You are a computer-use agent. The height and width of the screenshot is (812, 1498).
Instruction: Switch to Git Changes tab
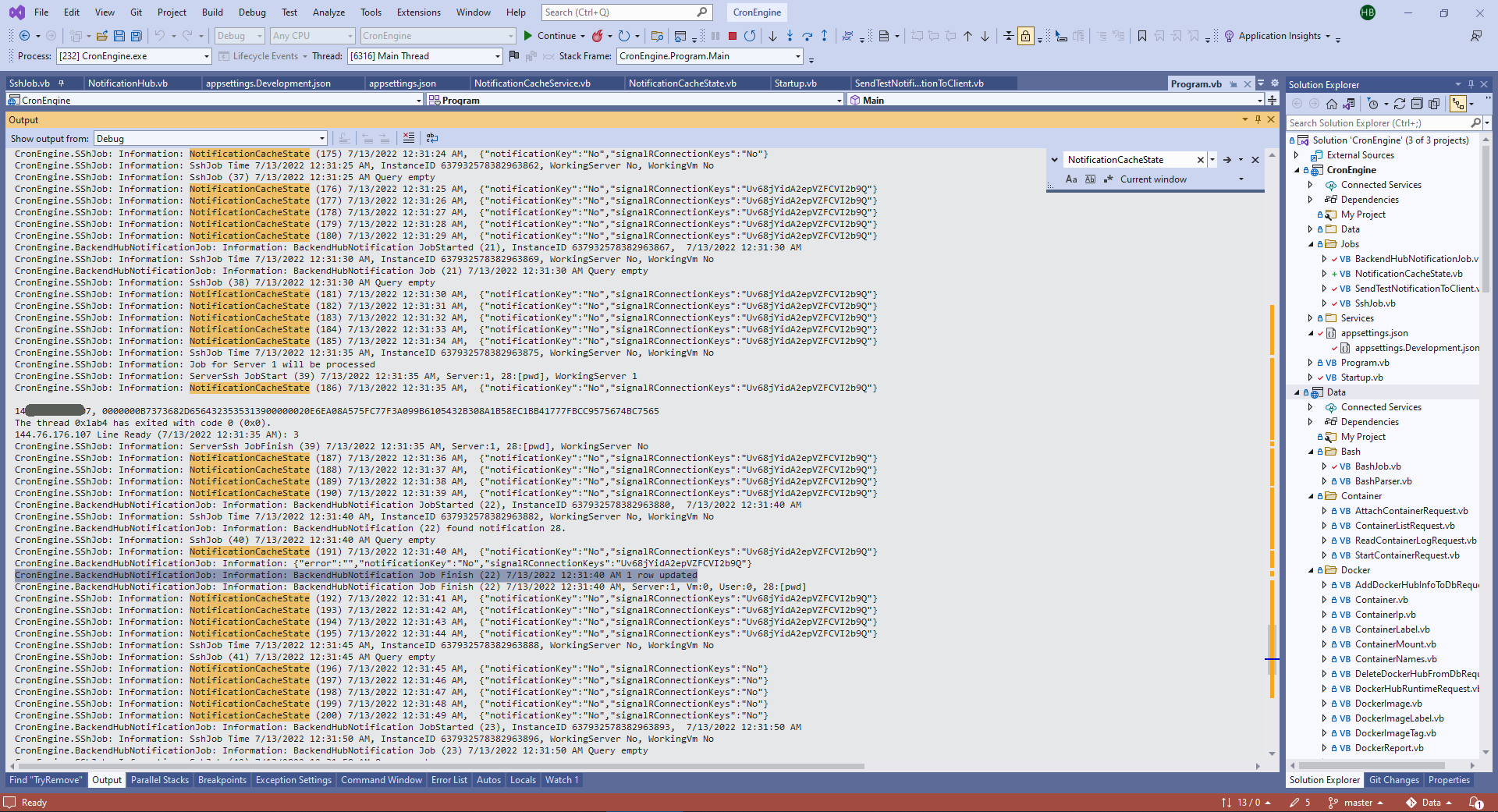pyautogui.click(x=1394, y=780)
